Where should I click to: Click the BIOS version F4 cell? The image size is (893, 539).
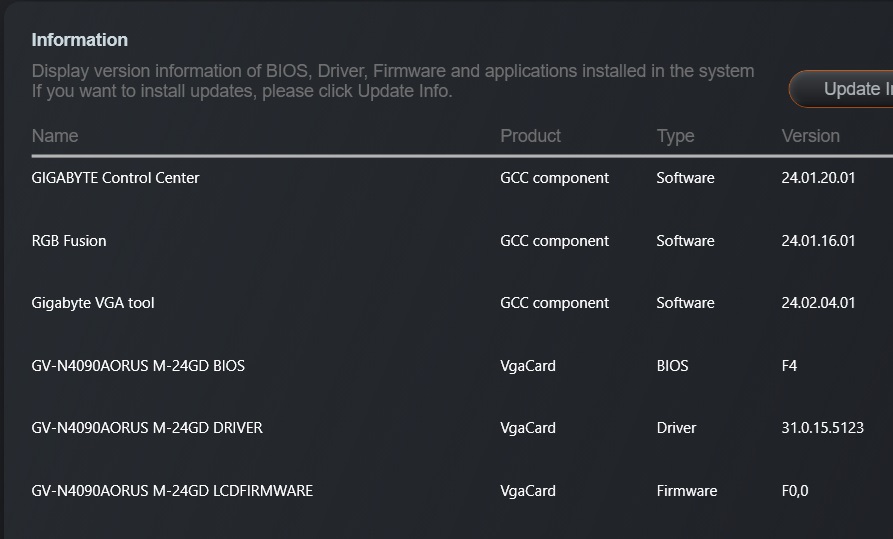click(x=790, y=366)
